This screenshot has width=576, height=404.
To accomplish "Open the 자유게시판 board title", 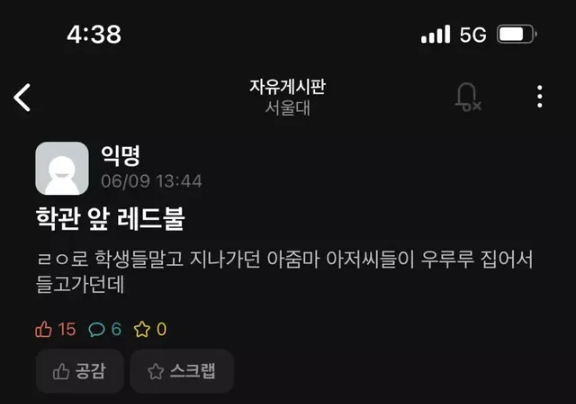I will [288, 87].
